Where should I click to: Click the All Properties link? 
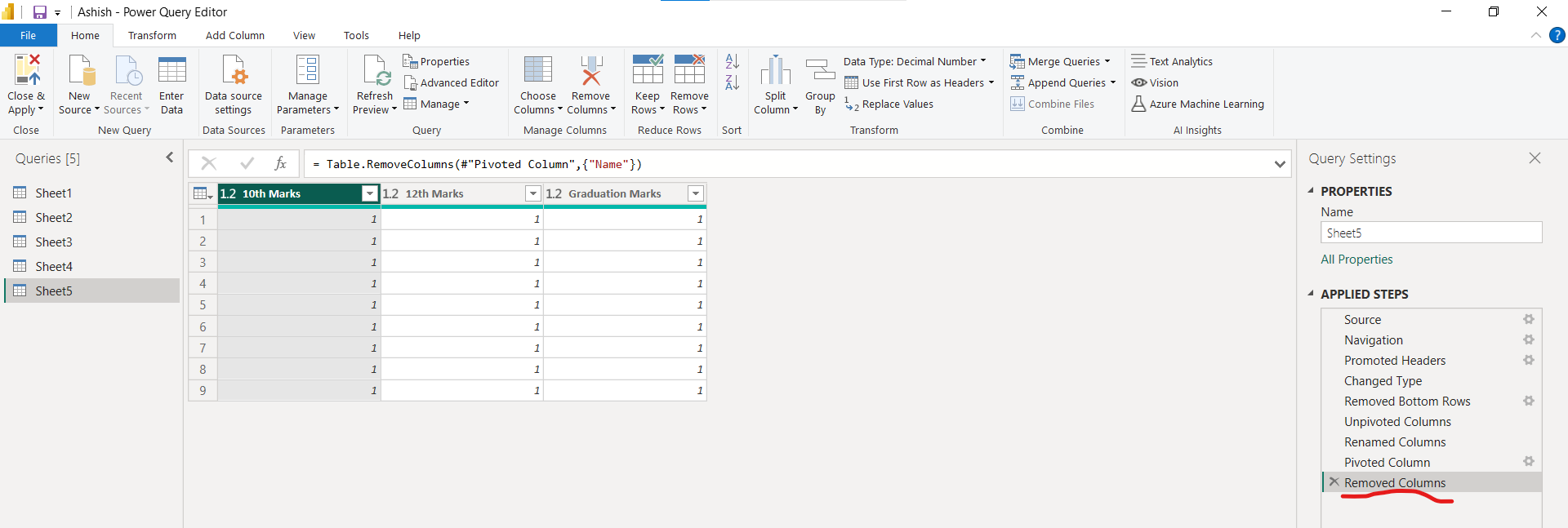pos(1356,260)
